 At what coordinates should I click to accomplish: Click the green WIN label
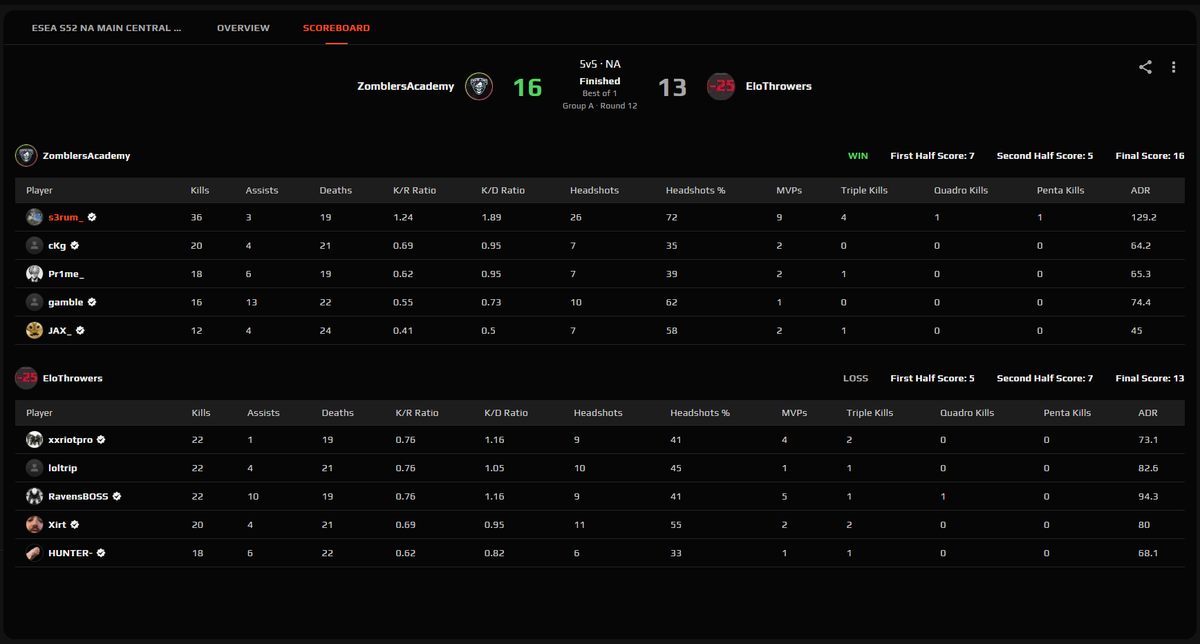(858, 156)
